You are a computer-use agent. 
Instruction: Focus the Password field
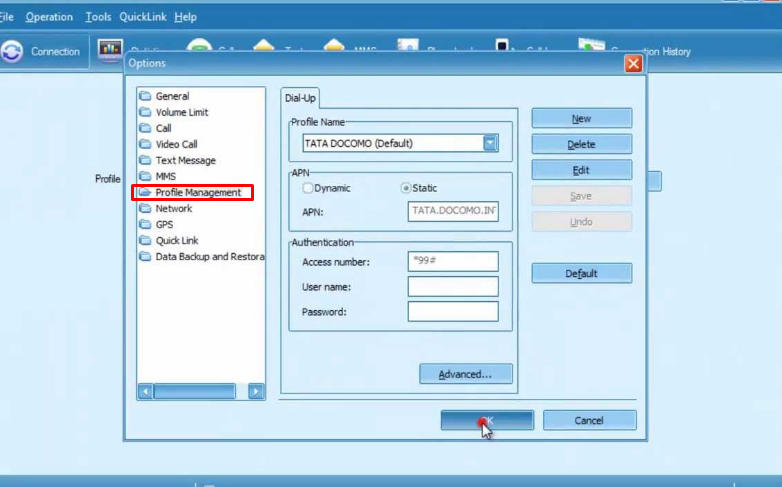453,311
